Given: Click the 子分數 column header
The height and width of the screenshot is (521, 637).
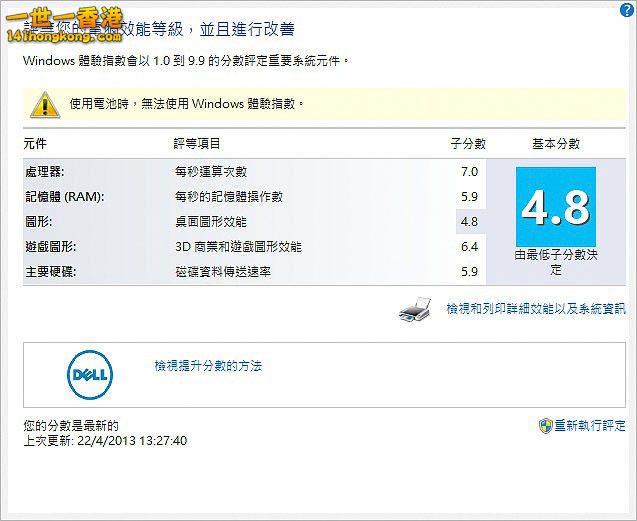Looking at the screenshot, I should click(467, 144).
